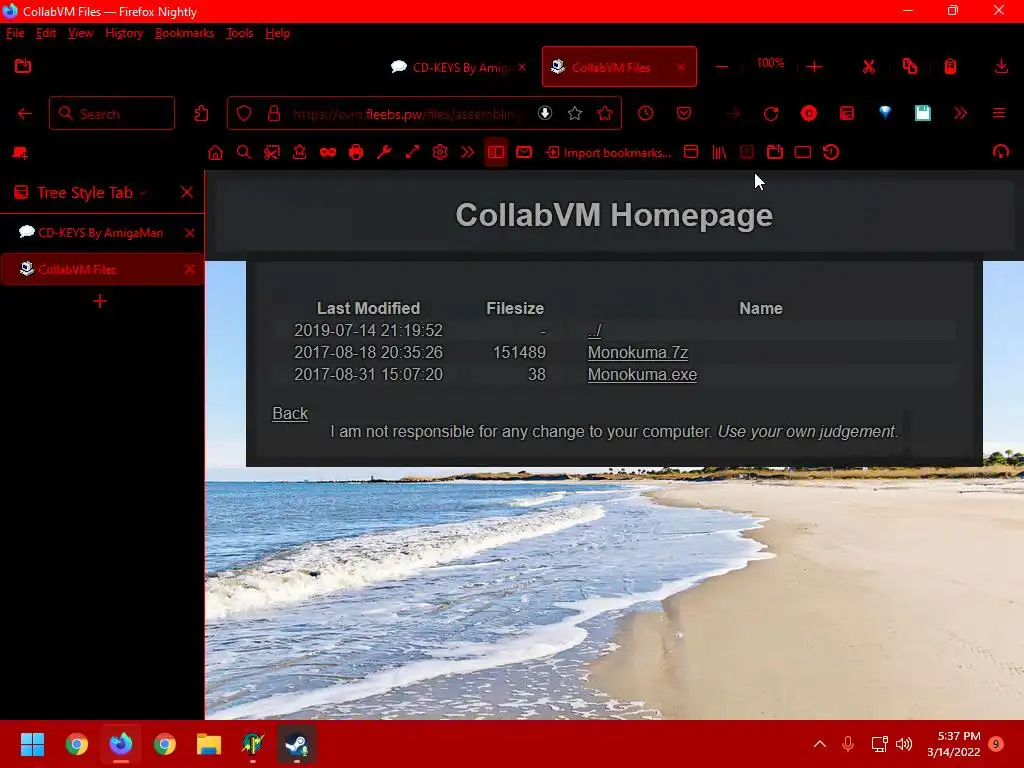Open the Windows Start menu

point(32,744)
